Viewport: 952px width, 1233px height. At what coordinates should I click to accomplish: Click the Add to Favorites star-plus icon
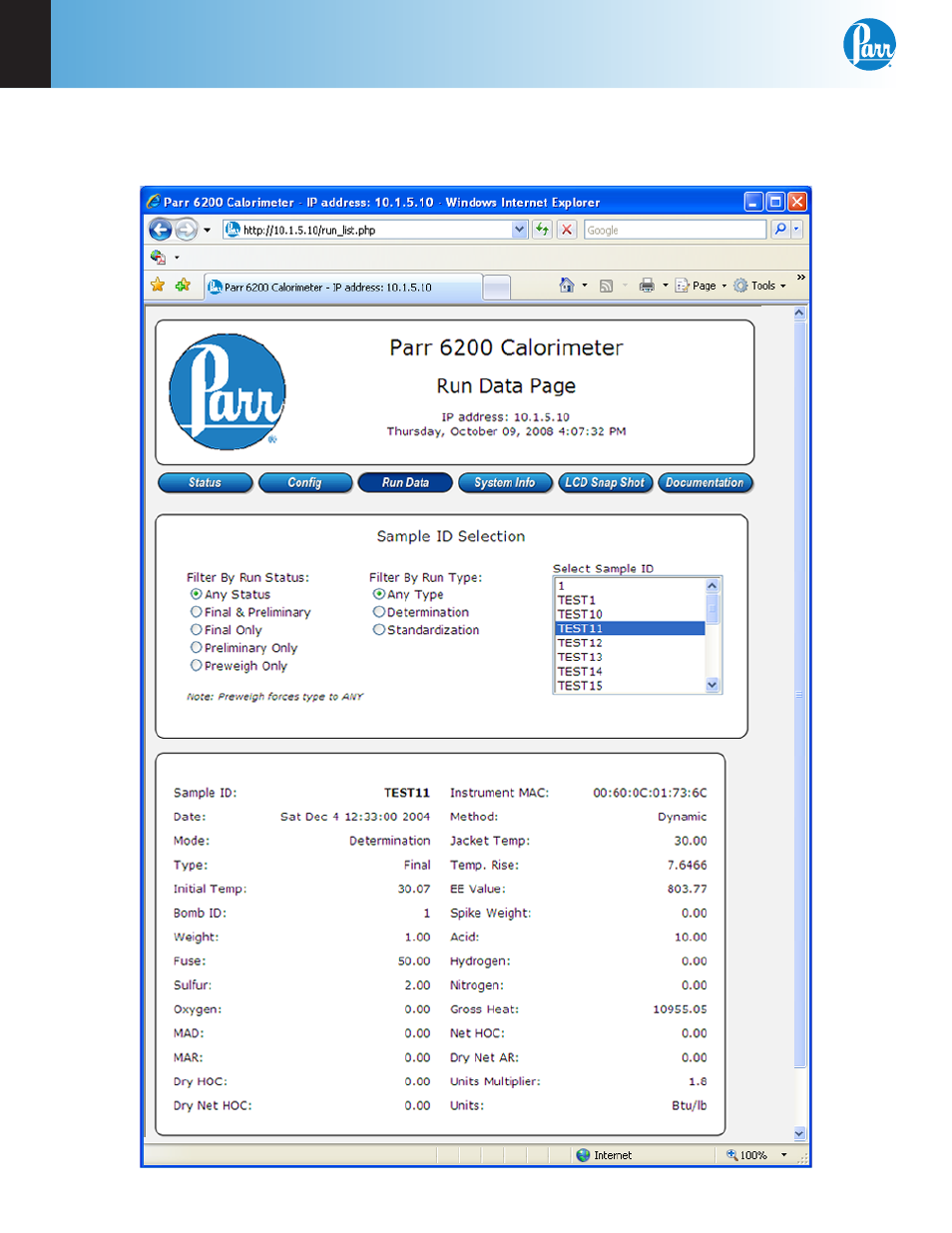point(183,286)
